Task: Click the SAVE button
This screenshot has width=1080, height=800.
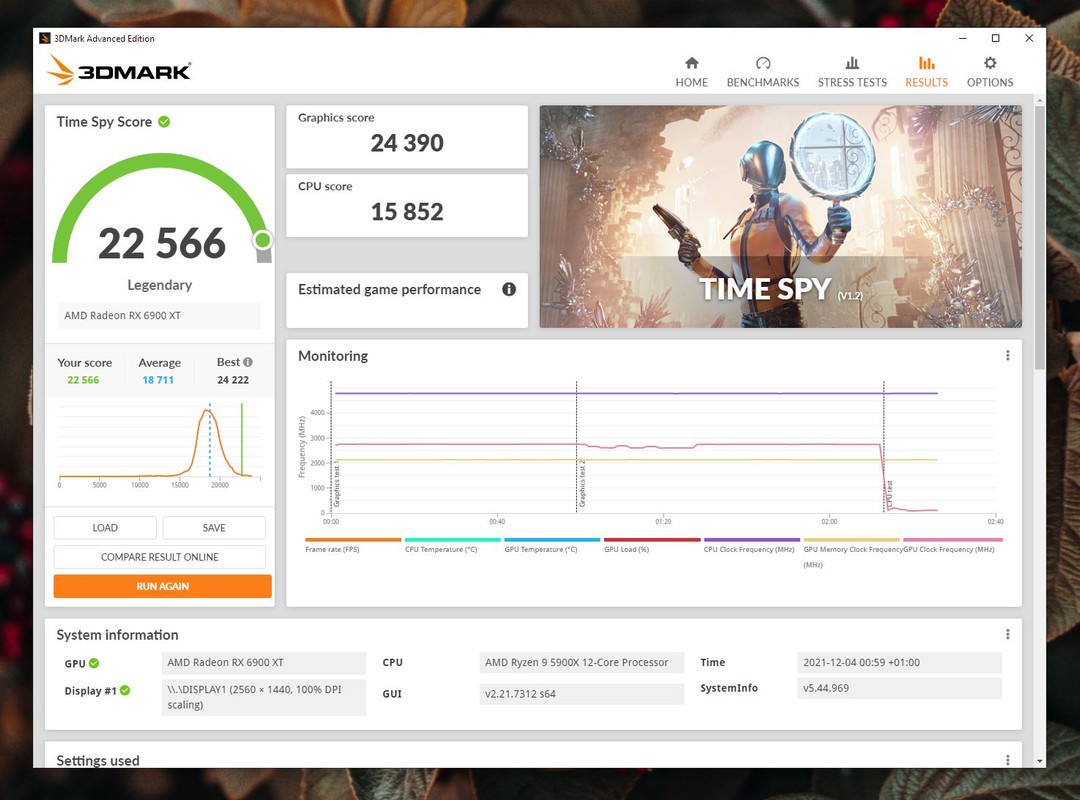Action: click(214, 528)
